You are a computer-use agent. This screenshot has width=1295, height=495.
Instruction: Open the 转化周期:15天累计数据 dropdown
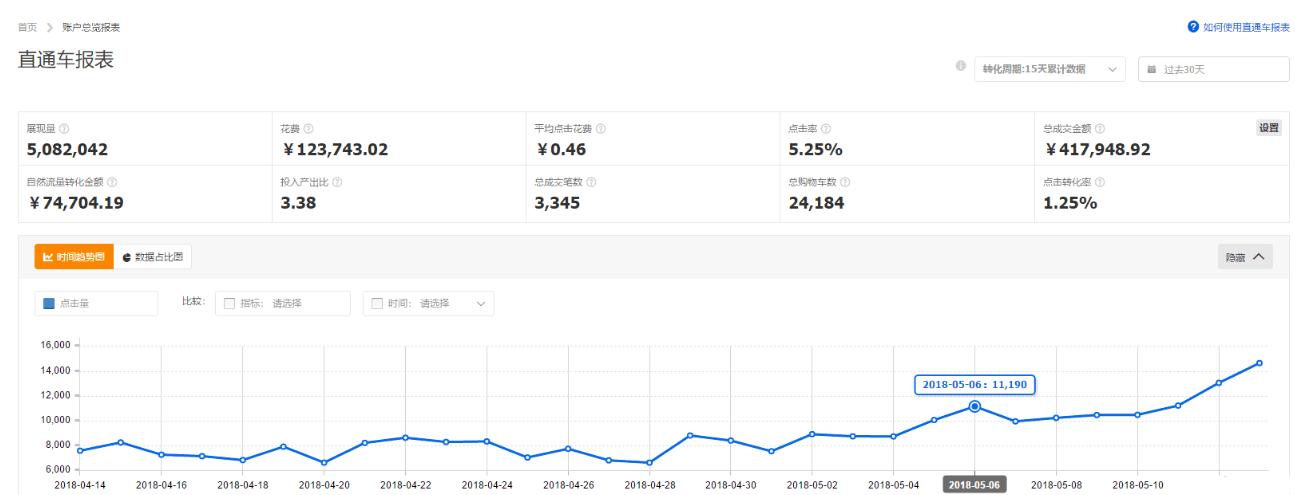[1049, 69]
